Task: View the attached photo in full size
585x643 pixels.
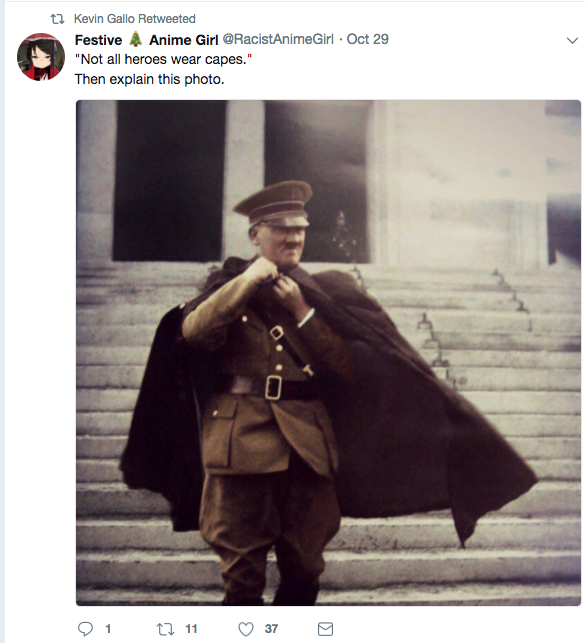Action: [328, 353]
